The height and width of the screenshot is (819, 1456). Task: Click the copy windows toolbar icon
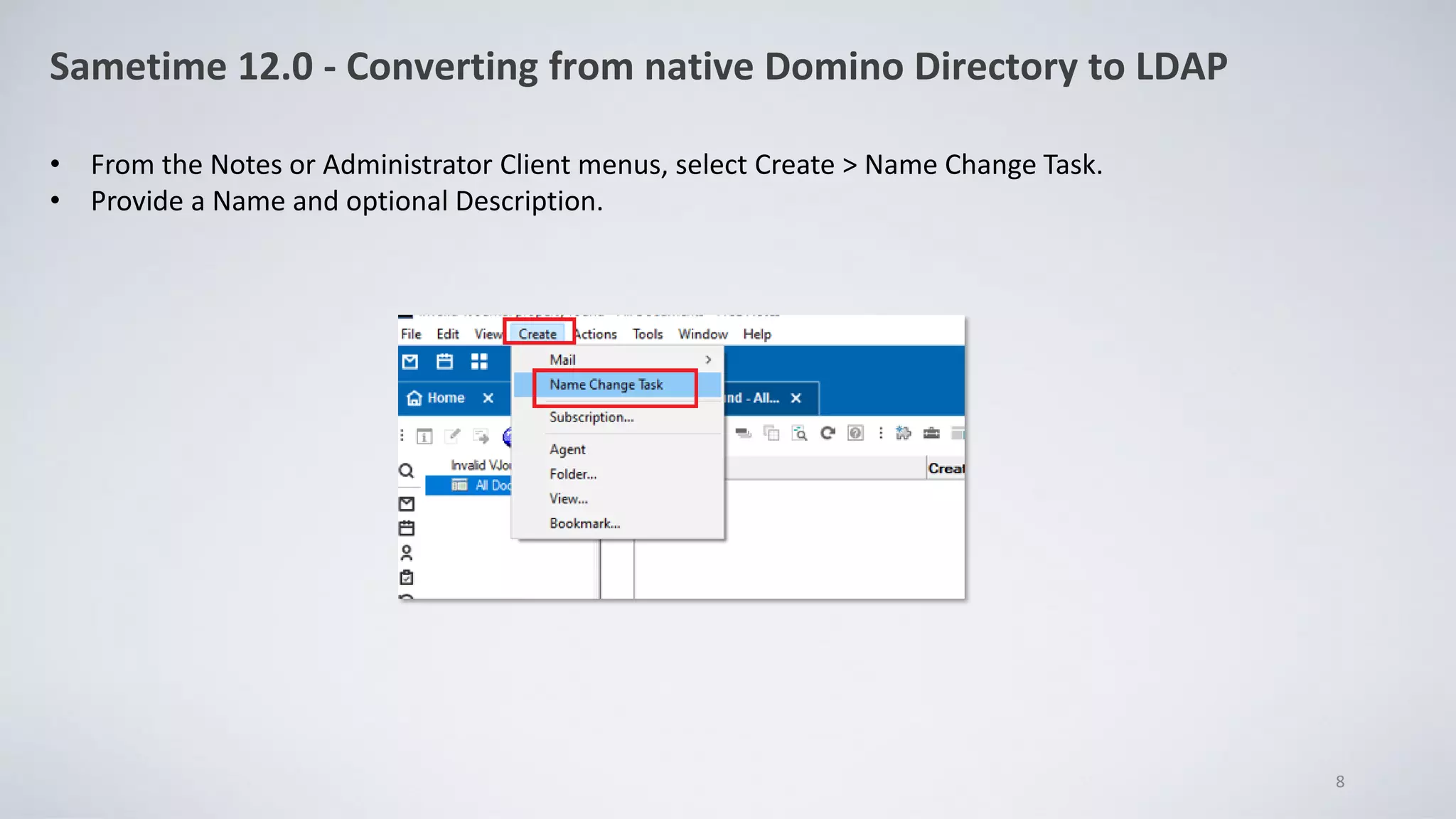(x=771, y=433)
